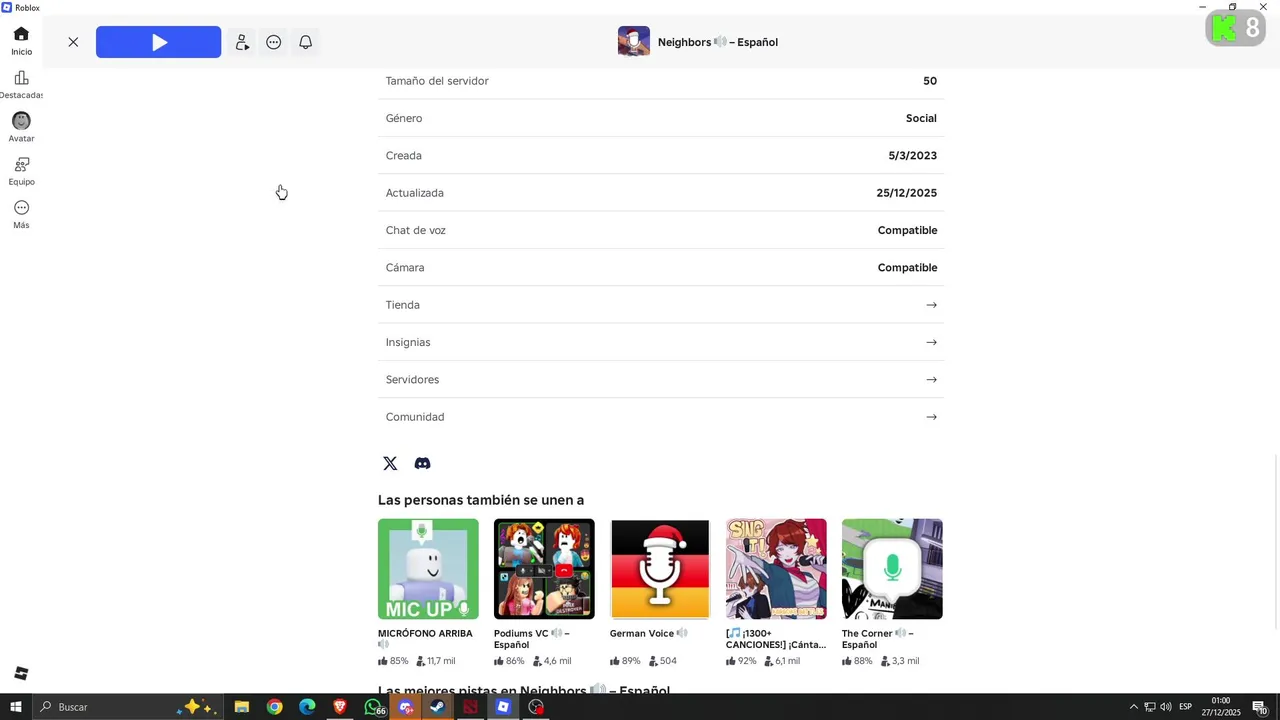Open Podiums VC game thumbnail
The height and width of the screenshot is (720, 1280).
[544, 569]
